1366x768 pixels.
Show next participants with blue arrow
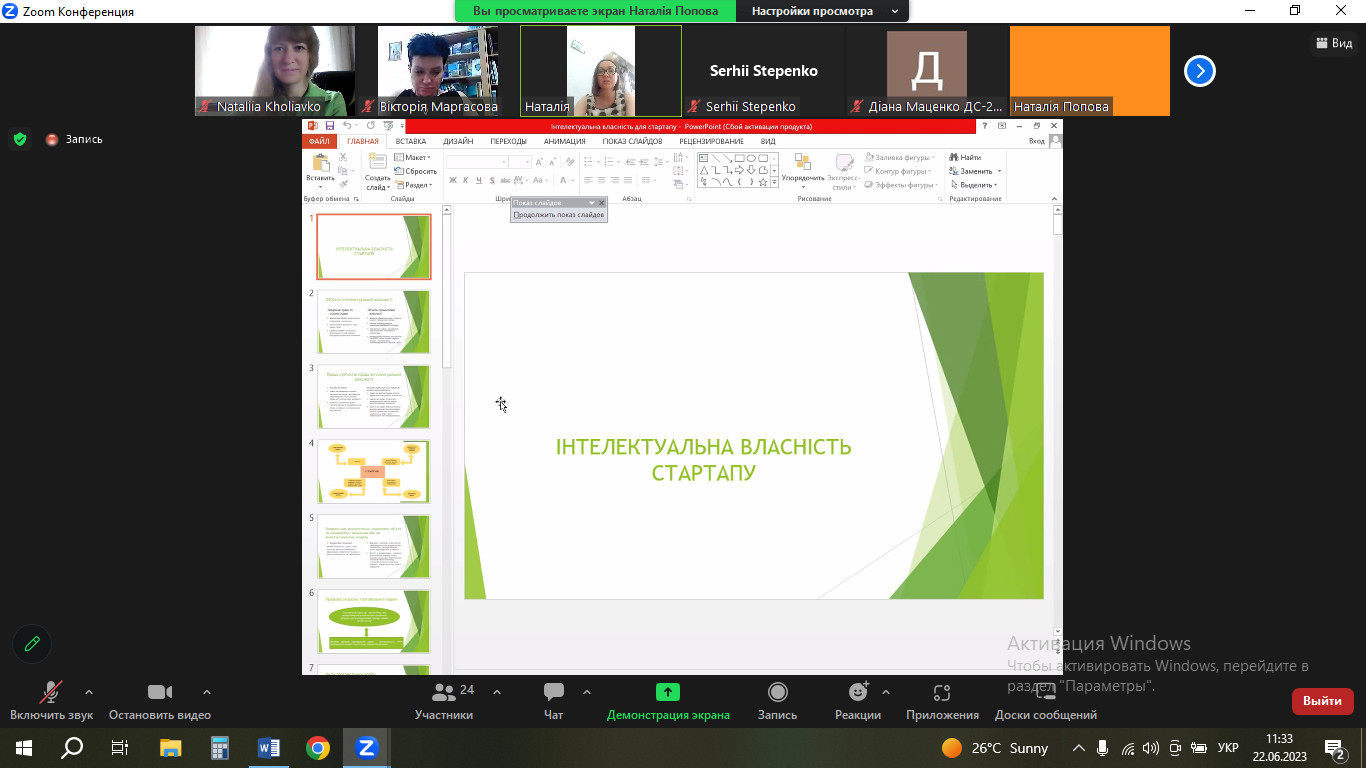[1200, 71]
